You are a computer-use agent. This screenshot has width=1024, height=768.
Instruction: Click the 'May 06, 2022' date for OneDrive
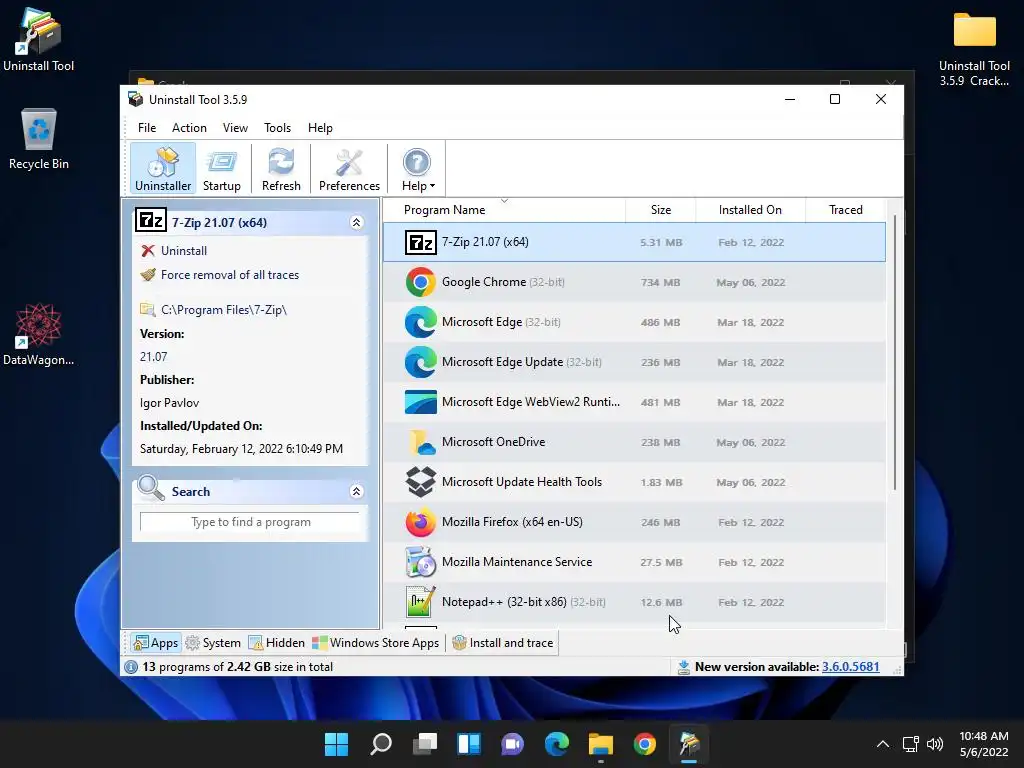(x=750, y=442)
